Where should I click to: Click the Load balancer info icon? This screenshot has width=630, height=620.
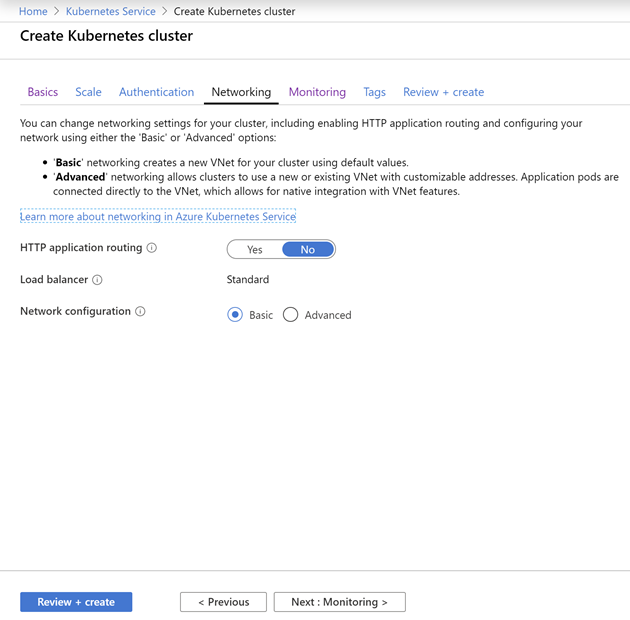point(97,280)
